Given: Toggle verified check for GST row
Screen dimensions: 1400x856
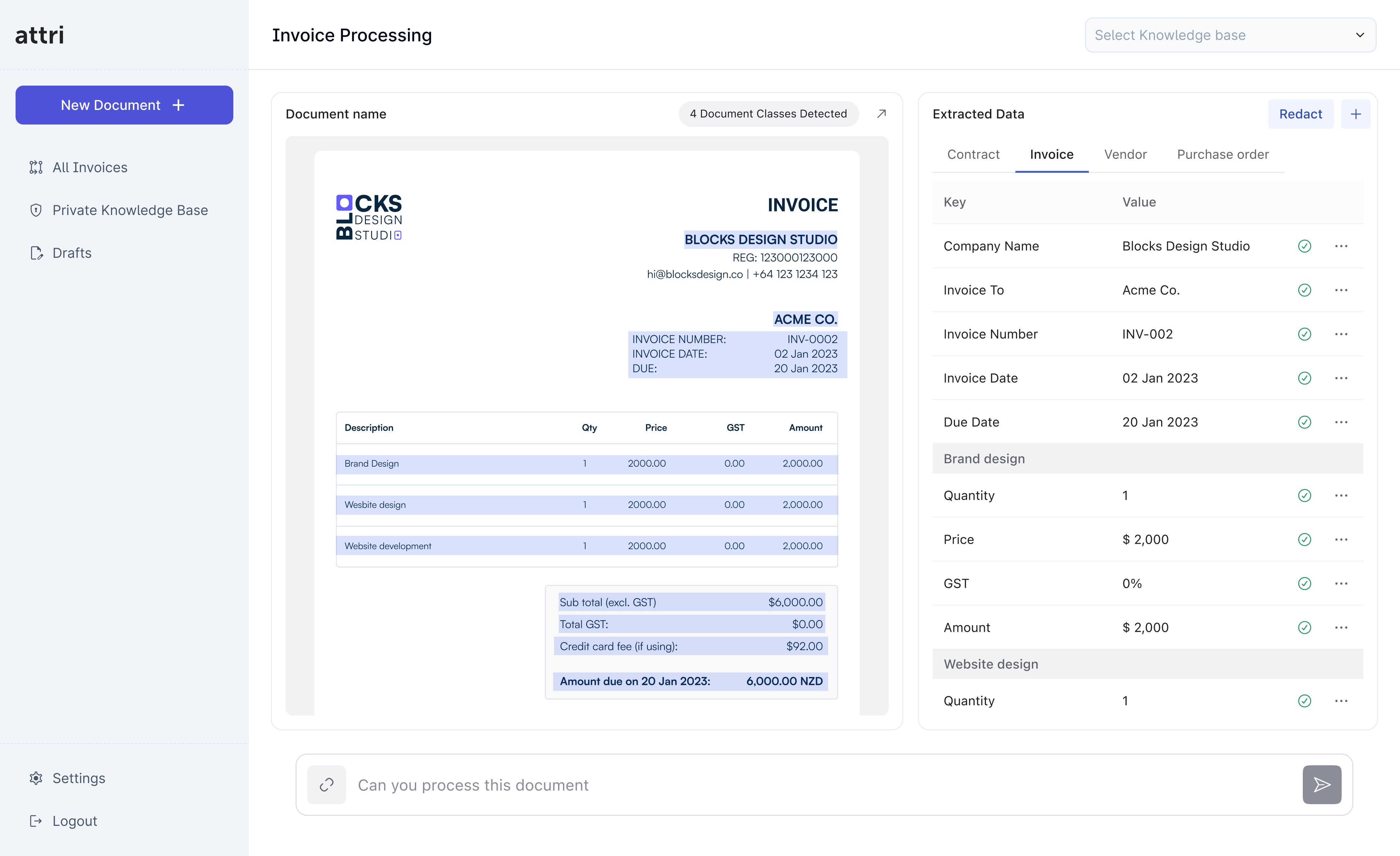Looking at the screenshot, I should [x=1304, y=584].
